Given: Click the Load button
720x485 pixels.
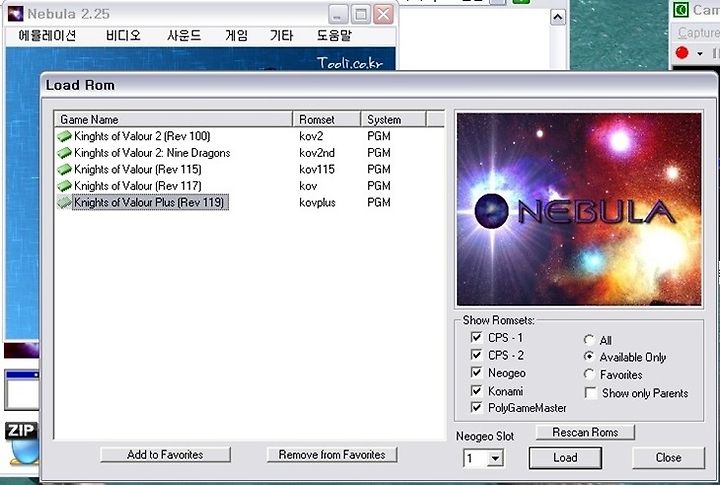Looking at the screenshot, I should 565,458.
